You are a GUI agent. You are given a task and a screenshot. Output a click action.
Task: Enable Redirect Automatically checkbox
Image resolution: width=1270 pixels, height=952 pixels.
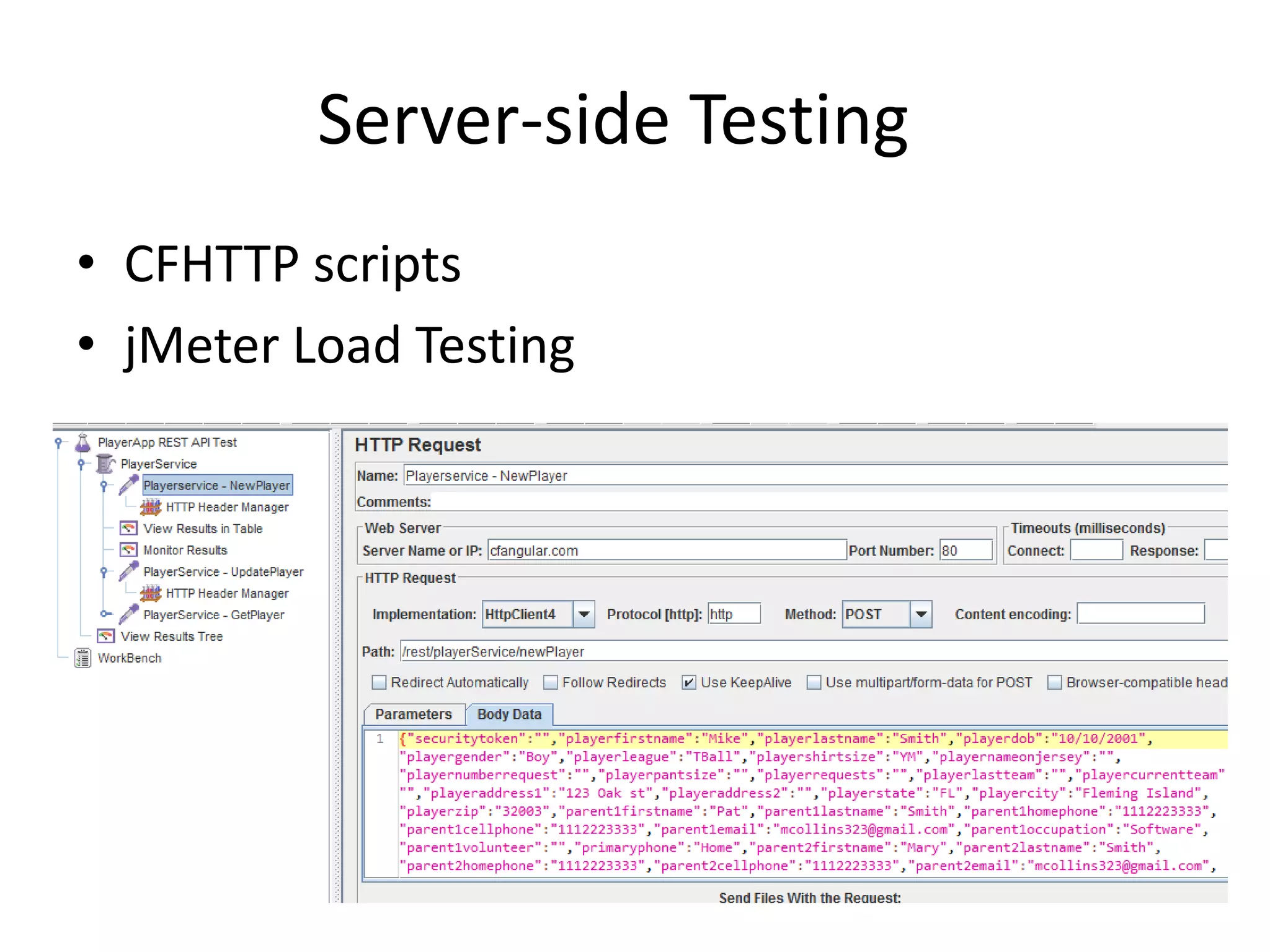coord(379,682)
